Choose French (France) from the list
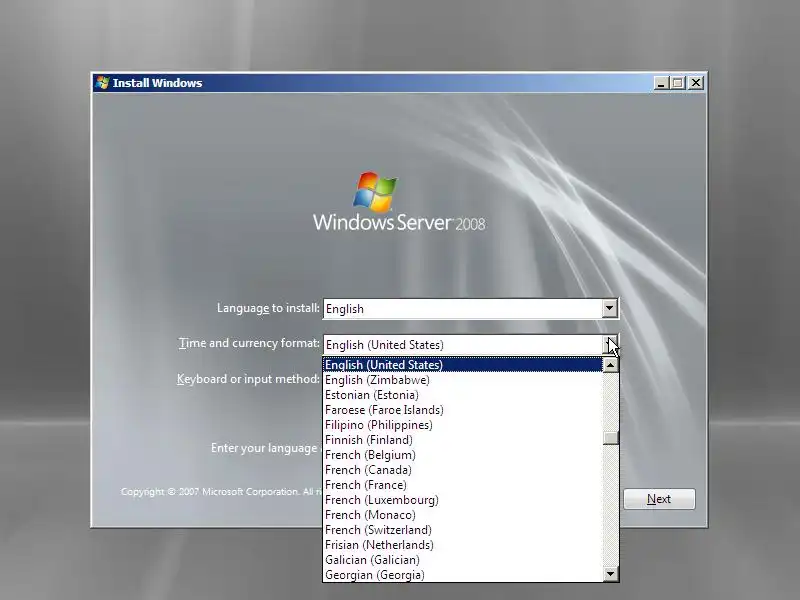This screenshot has width=800, height=600. 463,485
